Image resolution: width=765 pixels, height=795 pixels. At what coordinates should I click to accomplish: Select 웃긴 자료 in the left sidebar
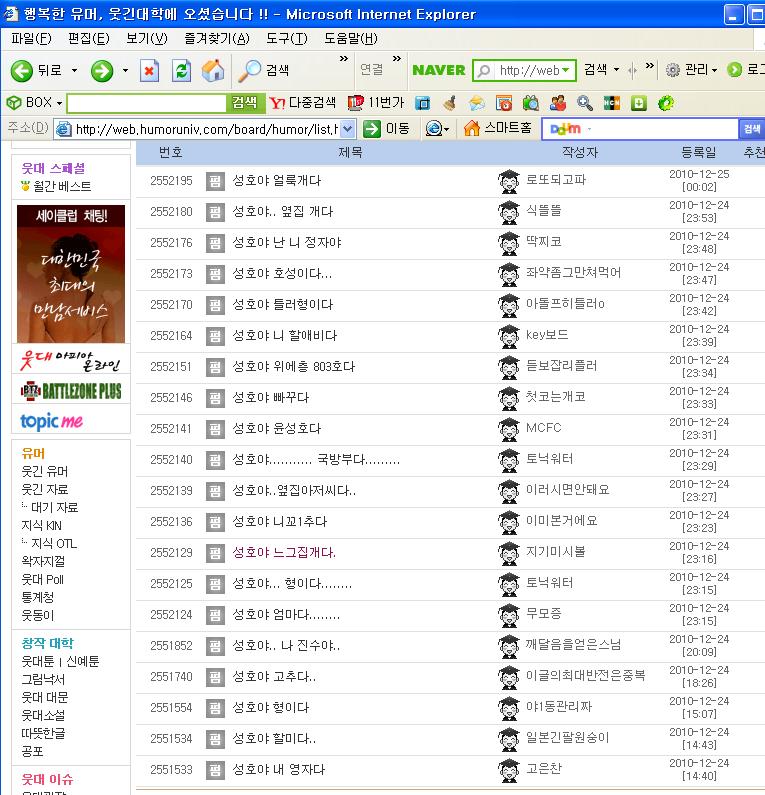(45, 489)
